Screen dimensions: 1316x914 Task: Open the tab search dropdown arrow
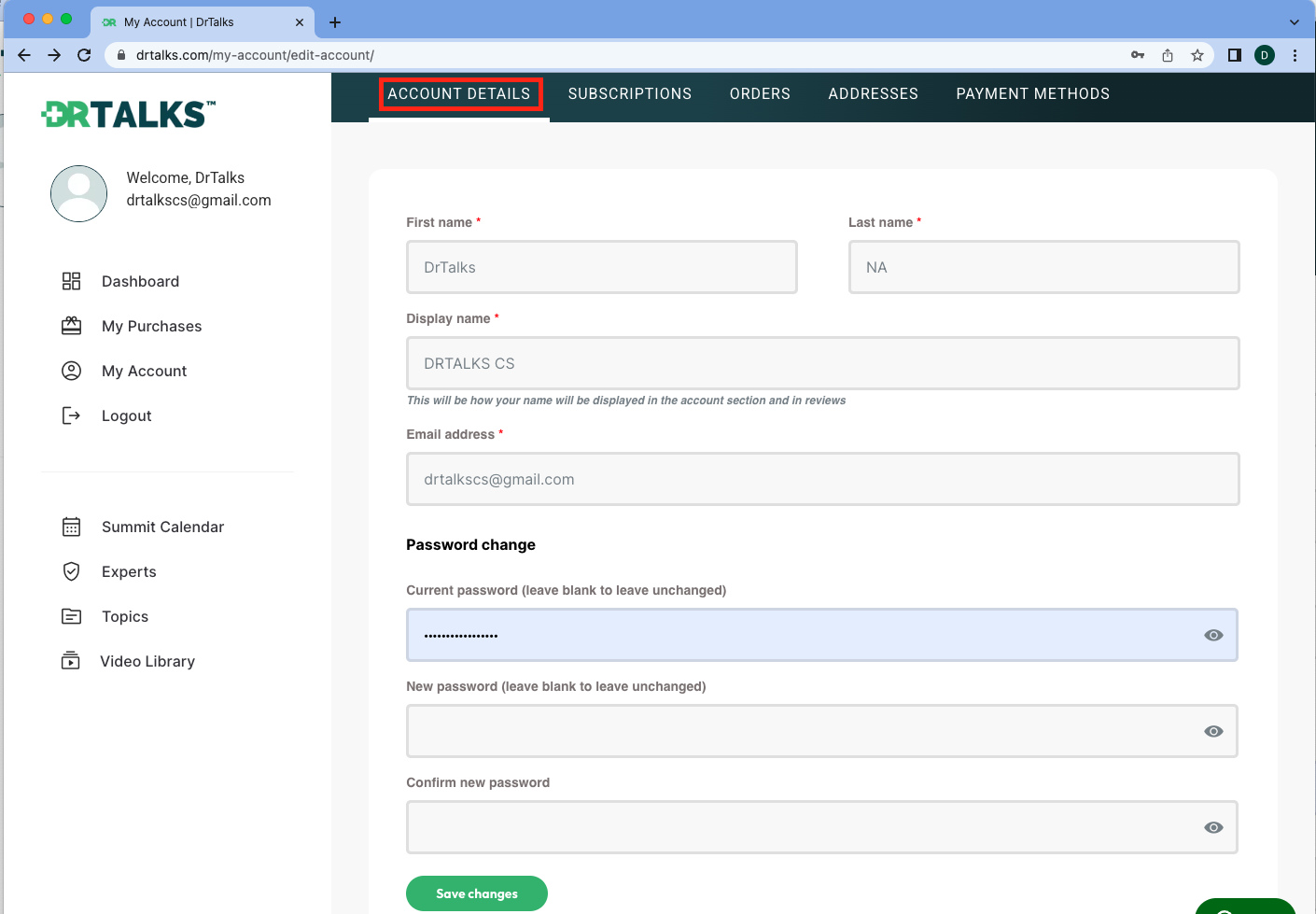1295,22
